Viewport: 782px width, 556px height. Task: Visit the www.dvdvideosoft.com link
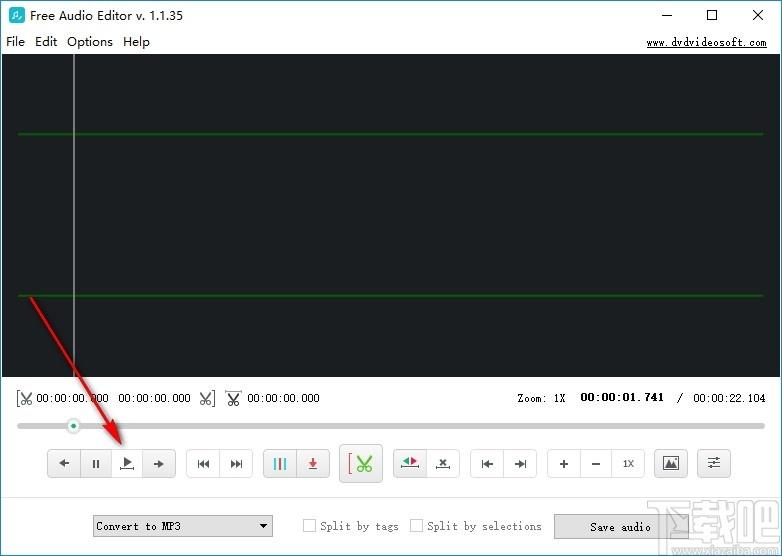click(706, 43)
